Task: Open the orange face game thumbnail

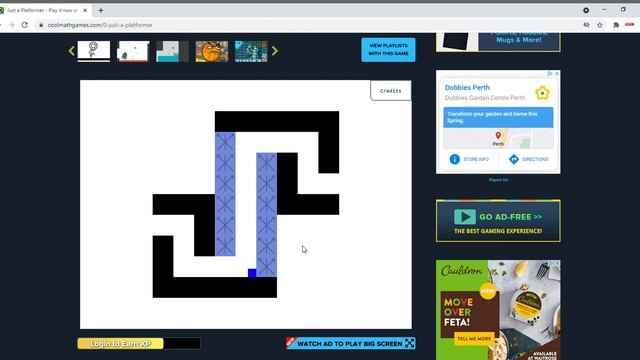Action: click(212, 51)
